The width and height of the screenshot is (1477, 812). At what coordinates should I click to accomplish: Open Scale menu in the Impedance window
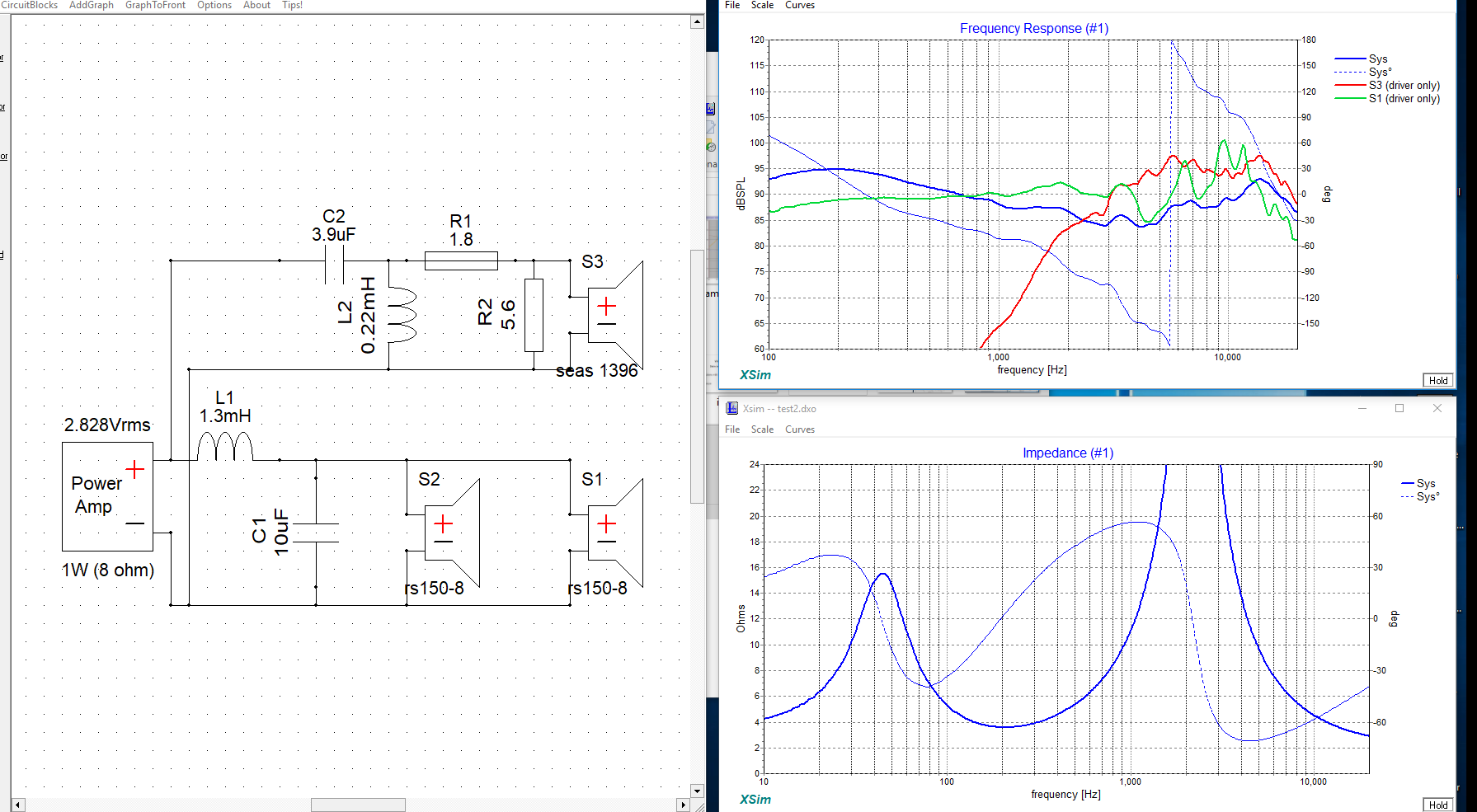pos(762,429)
